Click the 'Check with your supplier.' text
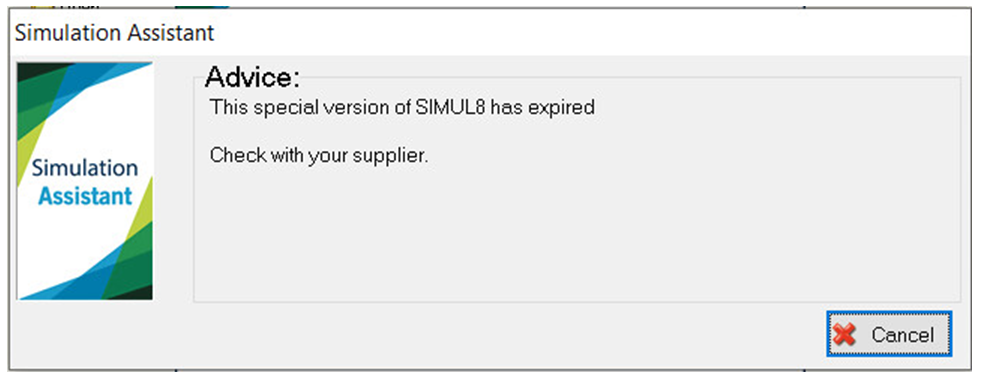 pyautogui.click(x=319, y=155)
